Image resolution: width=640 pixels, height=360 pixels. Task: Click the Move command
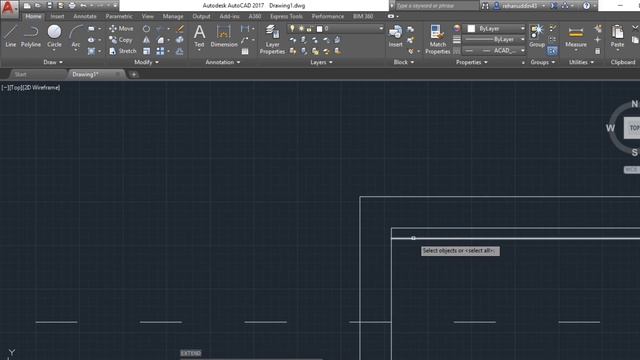[x=121, y=29]
